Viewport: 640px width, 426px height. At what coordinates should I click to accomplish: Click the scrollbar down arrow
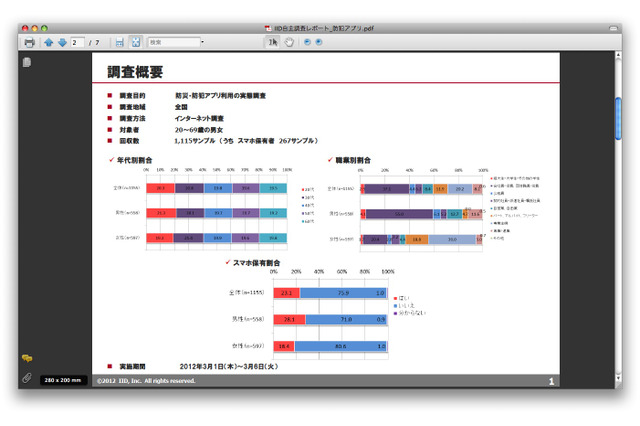click(618, 378)
